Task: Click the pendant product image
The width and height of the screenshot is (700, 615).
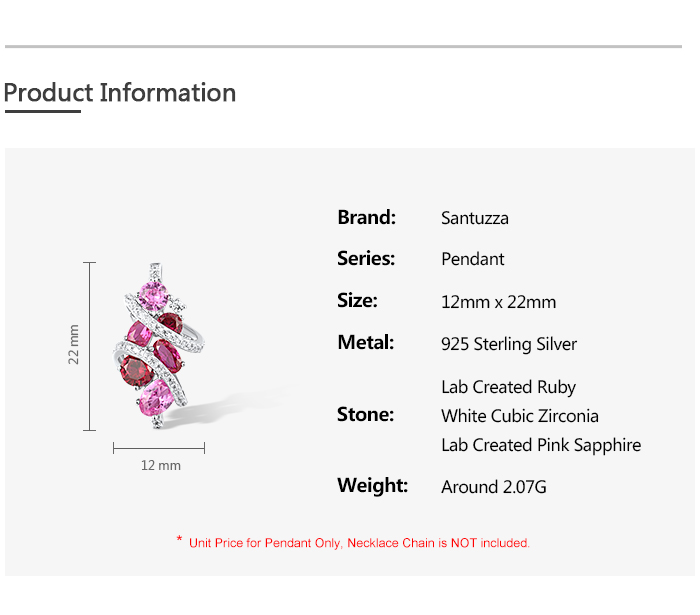Action: coord(159,345)
